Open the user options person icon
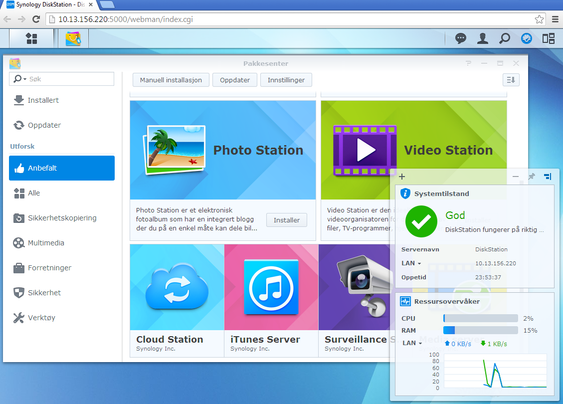 (483, 38)
